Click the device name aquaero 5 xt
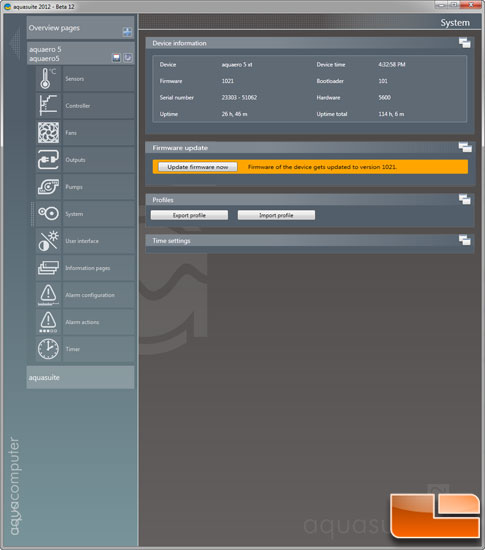This screenshot has height=550, width=485. (237, 65)
